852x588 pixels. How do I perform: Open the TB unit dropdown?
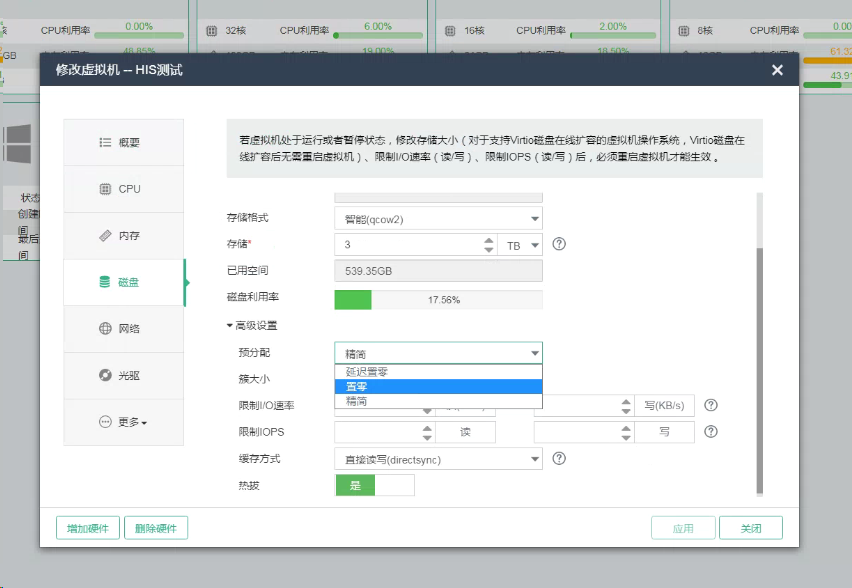tap(521, 245)
